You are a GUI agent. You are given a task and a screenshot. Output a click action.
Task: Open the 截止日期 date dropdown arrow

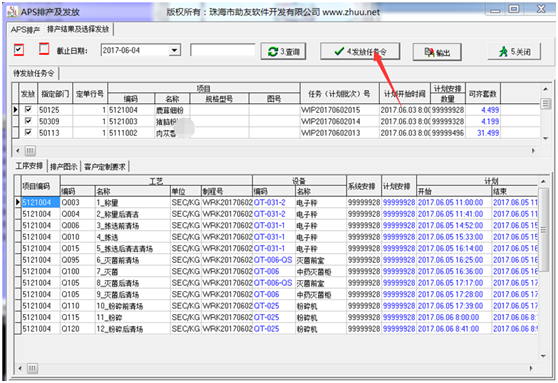click(174, 50)
